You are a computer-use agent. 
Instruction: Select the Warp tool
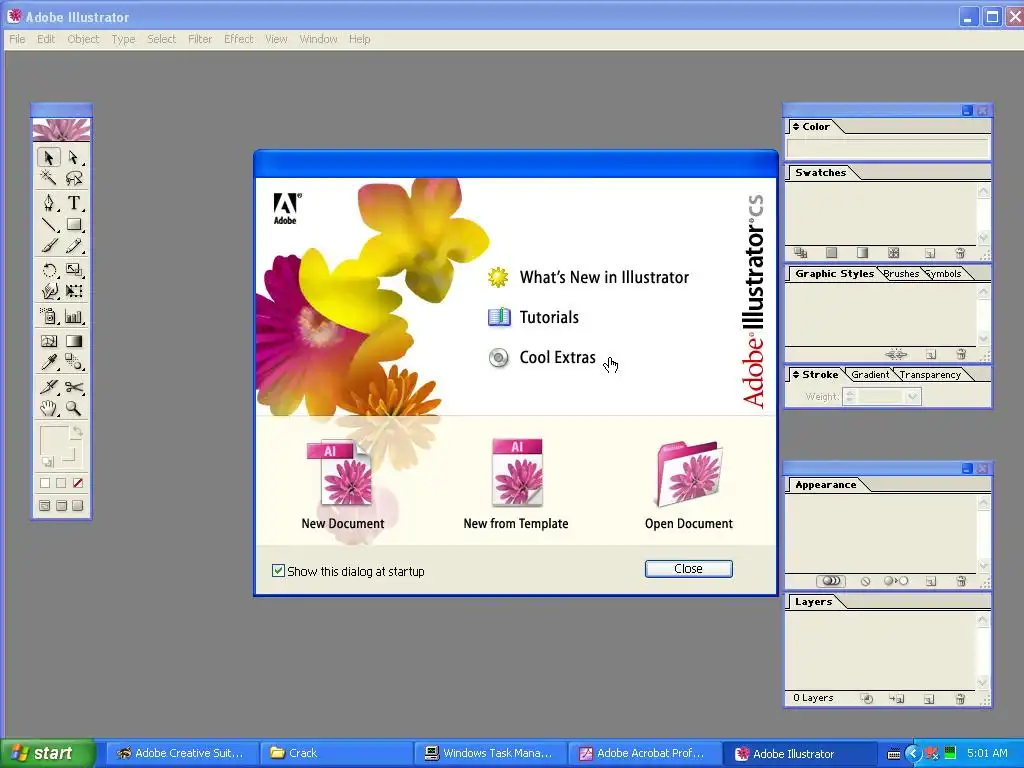48,291
